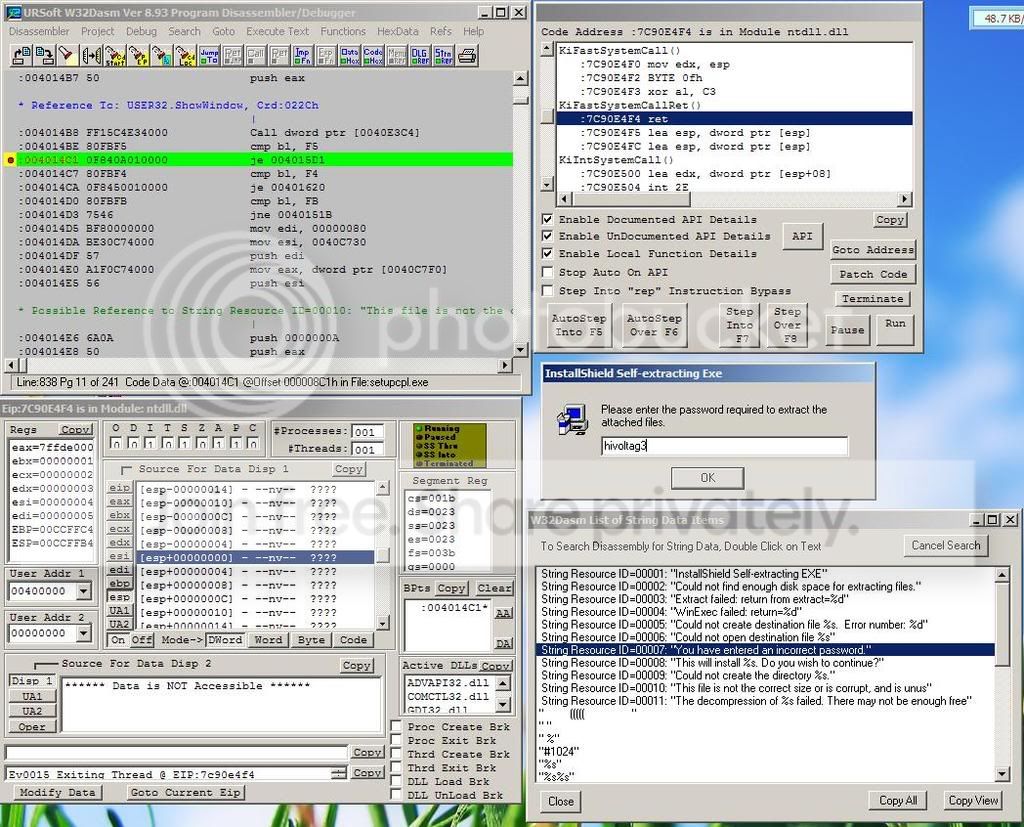Screen dimensions: 1024x827
Task: Click the stepper beside the event log field
Action: 338,773
